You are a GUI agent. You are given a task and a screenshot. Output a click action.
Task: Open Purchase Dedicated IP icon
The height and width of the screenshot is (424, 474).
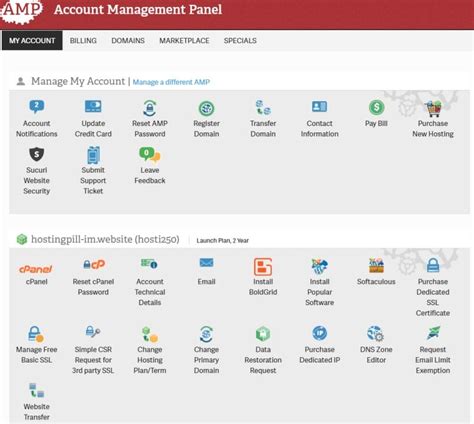point(319,333)
